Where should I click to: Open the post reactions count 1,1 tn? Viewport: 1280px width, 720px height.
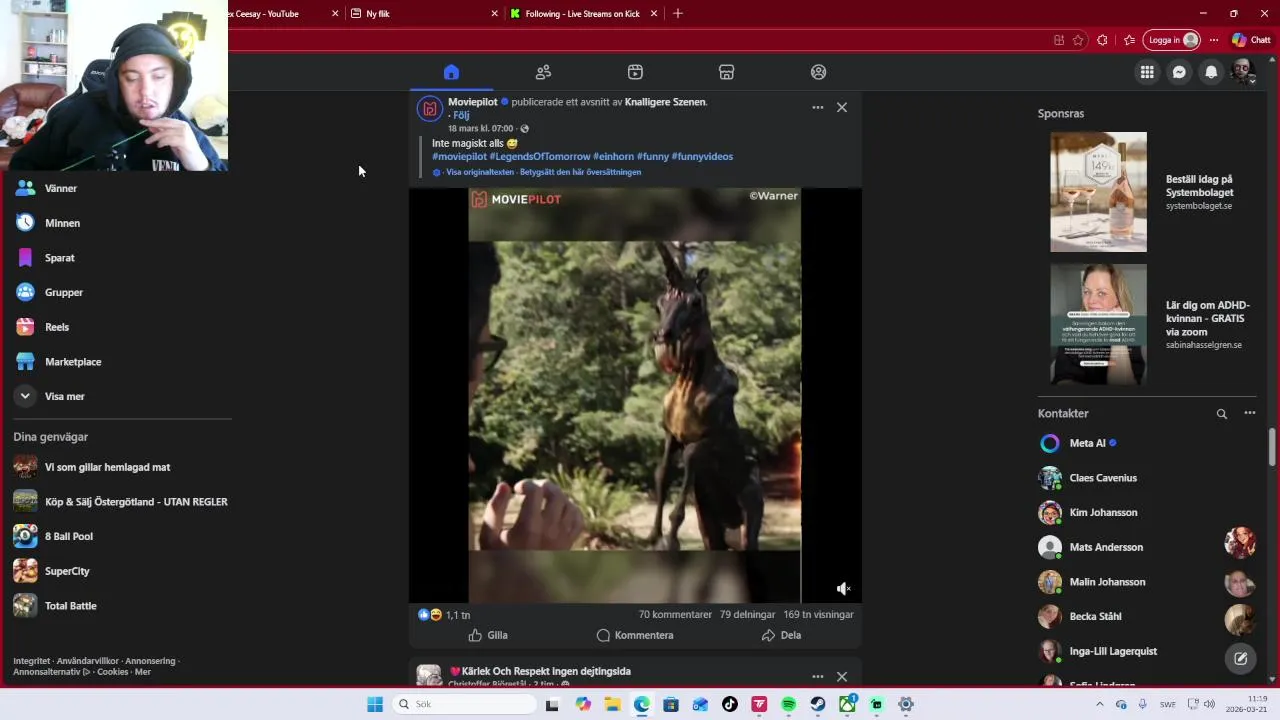pyautogui.click(x=458, y=615)
